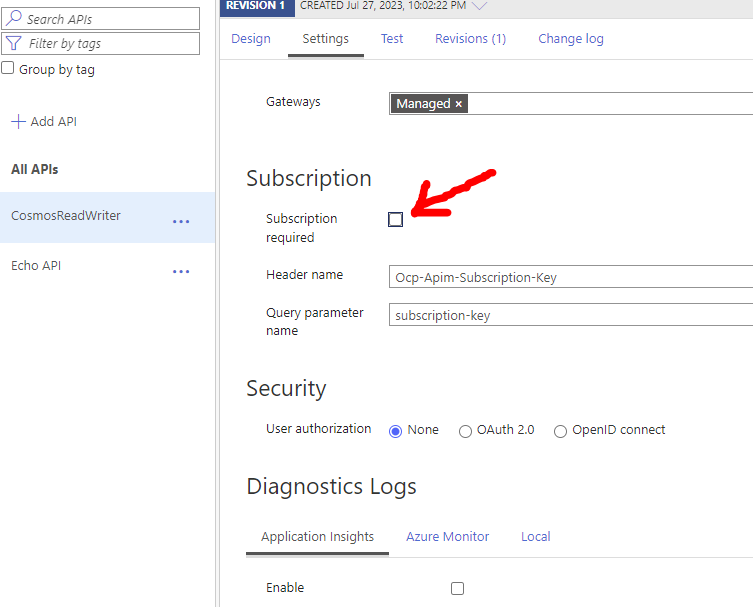Open the Change log tab
The height and width of the screenshot is (607, 753).
pos(571,38)
